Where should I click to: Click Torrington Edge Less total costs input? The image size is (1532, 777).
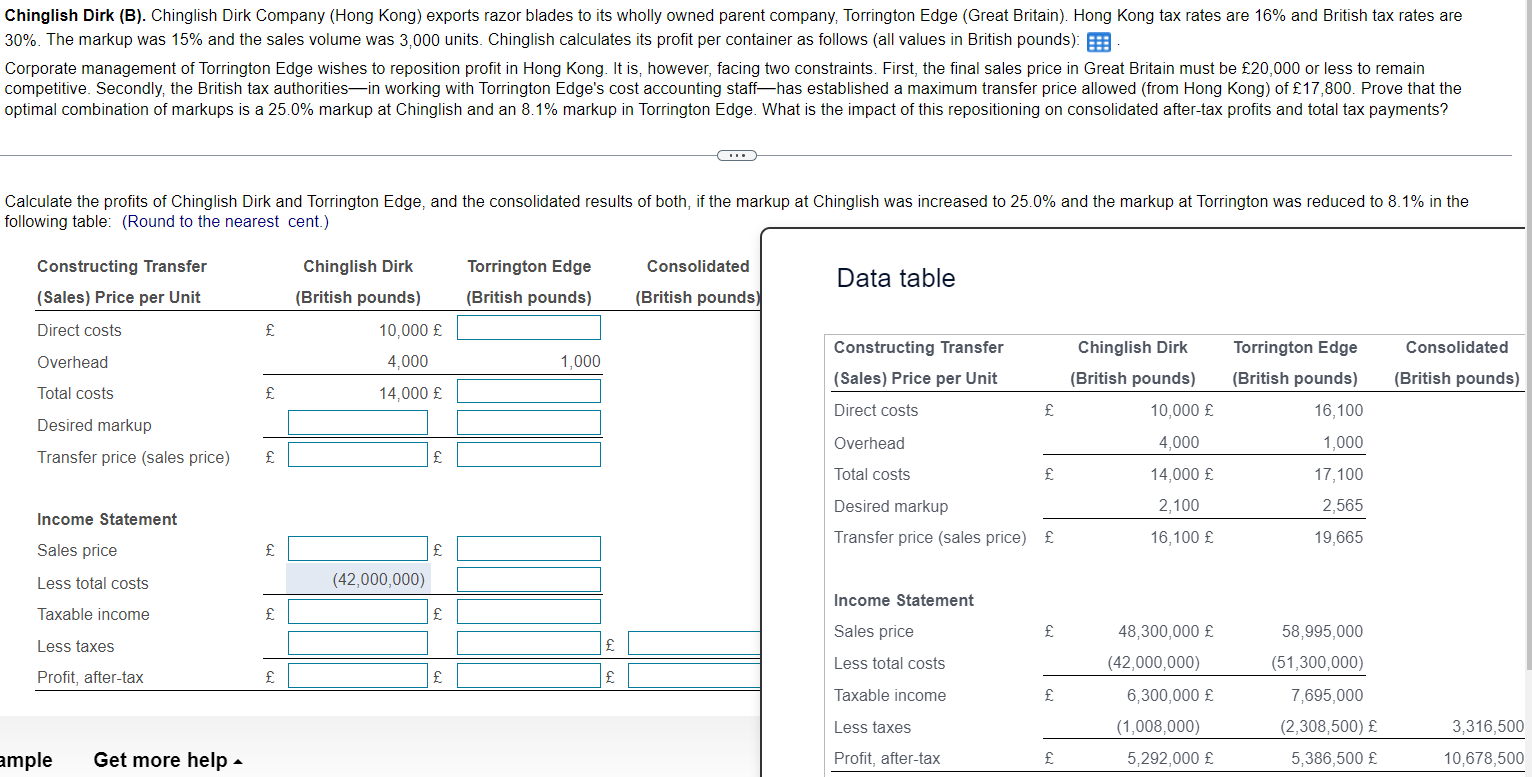click(528, 579)
